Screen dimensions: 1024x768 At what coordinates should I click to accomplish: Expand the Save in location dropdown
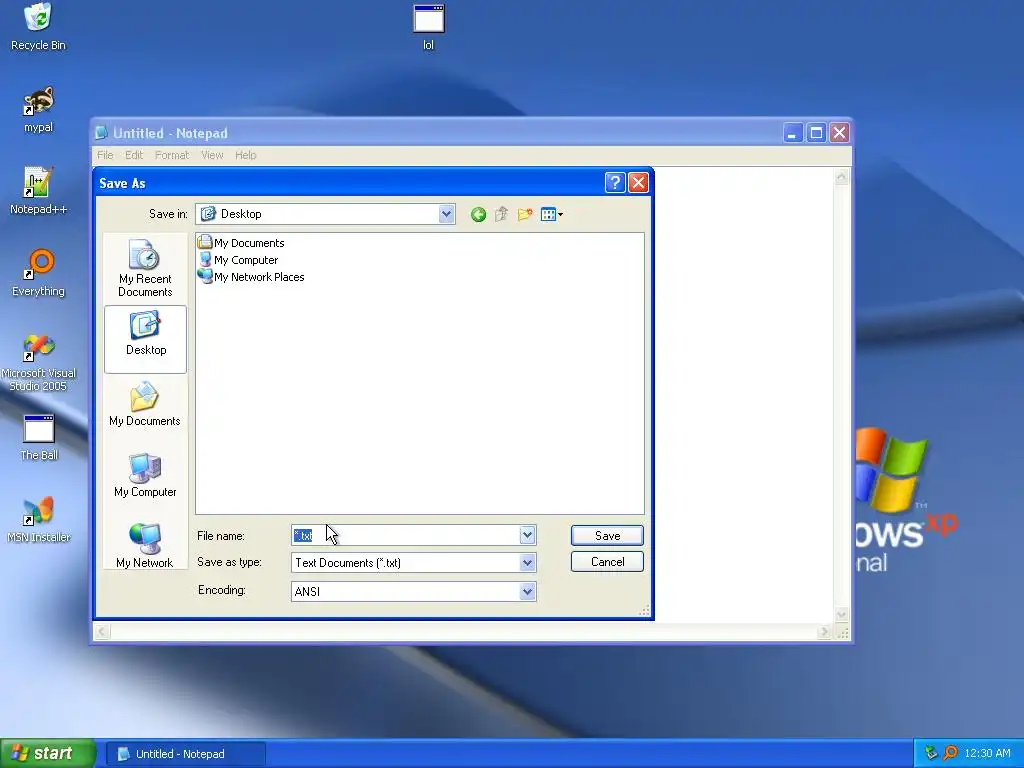click(446, 214)
